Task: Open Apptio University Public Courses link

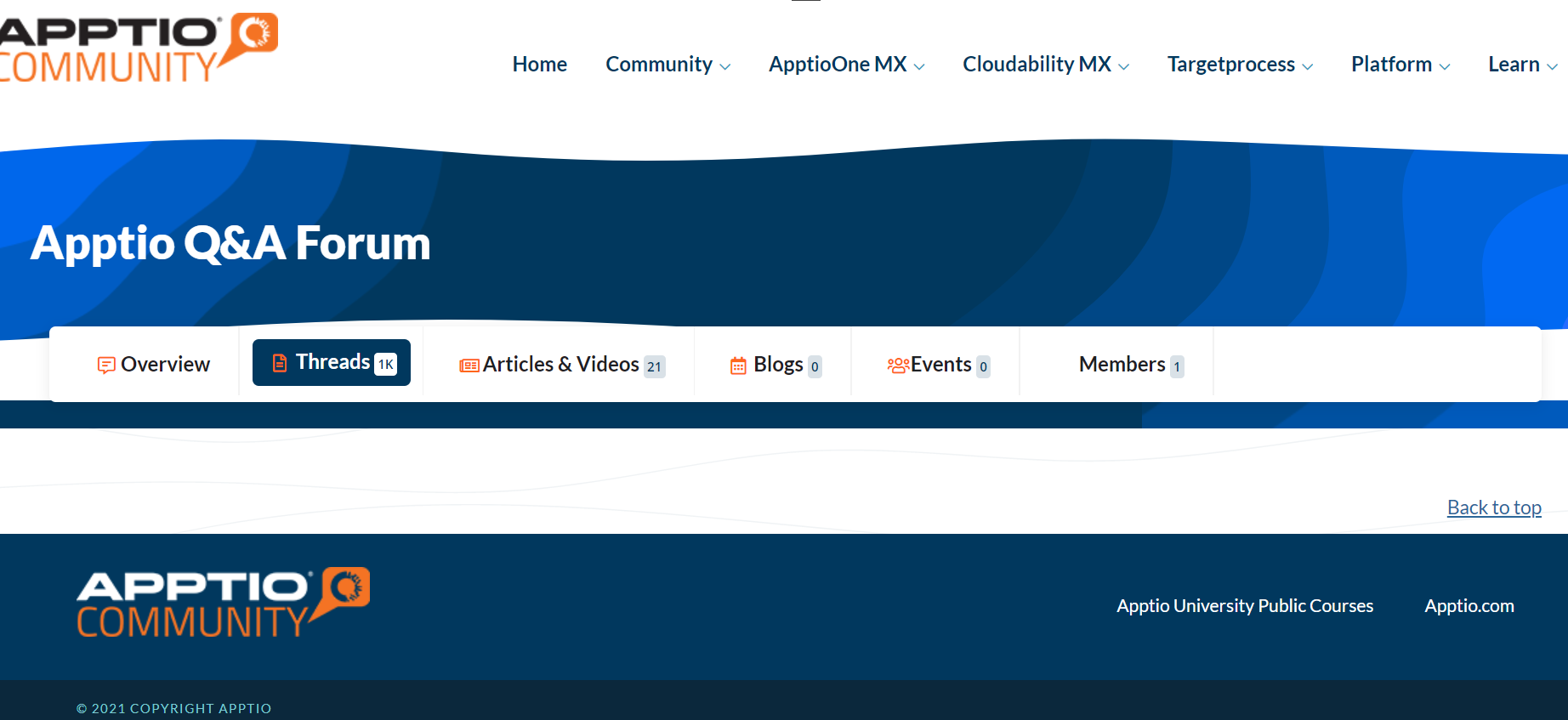Action: coord(1245,605)
